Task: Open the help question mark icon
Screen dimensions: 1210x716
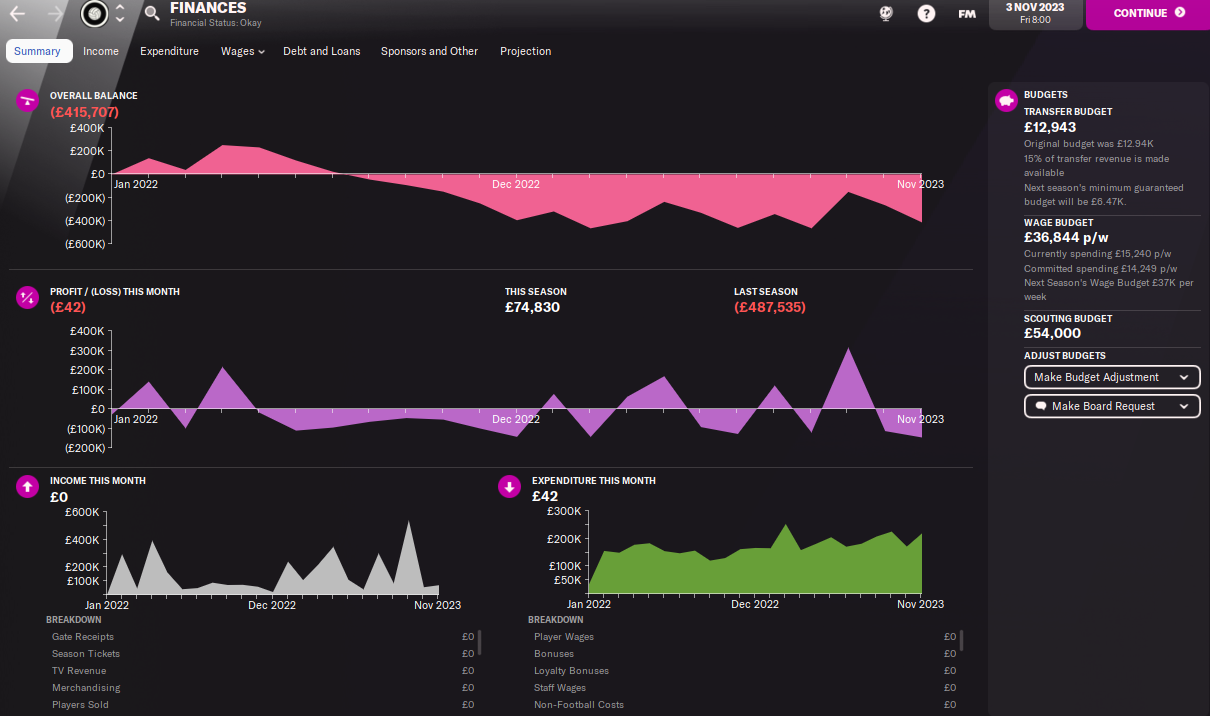Action: tap(926, 14)
